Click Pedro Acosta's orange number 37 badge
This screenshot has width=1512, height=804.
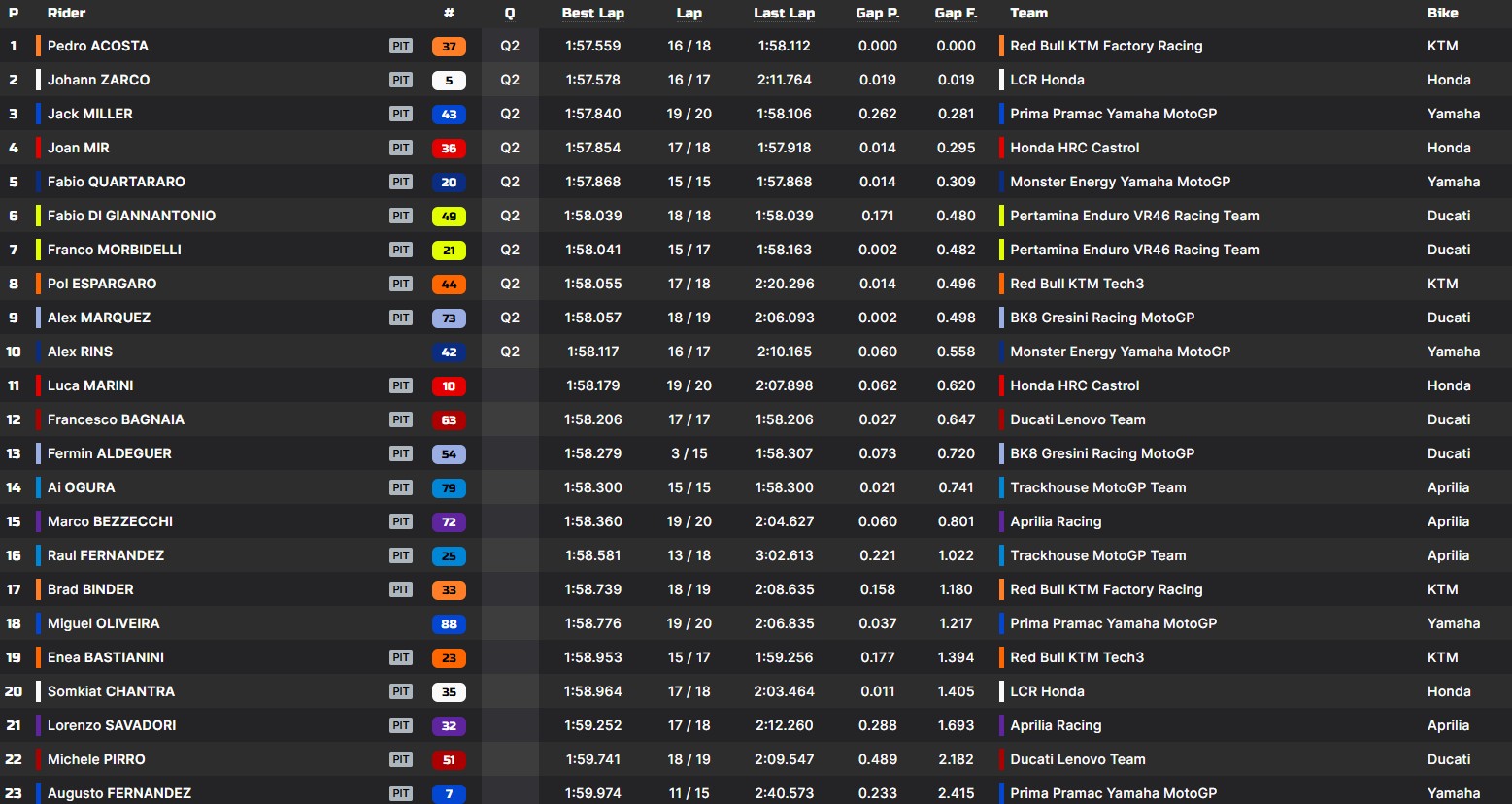[x=449, y=47]
